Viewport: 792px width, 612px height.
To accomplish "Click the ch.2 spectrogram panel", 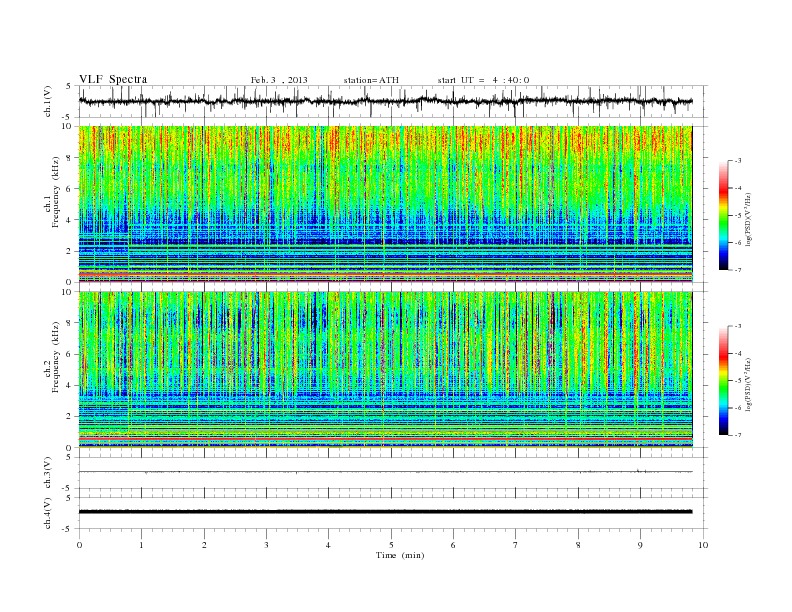I will click(385, 370).
